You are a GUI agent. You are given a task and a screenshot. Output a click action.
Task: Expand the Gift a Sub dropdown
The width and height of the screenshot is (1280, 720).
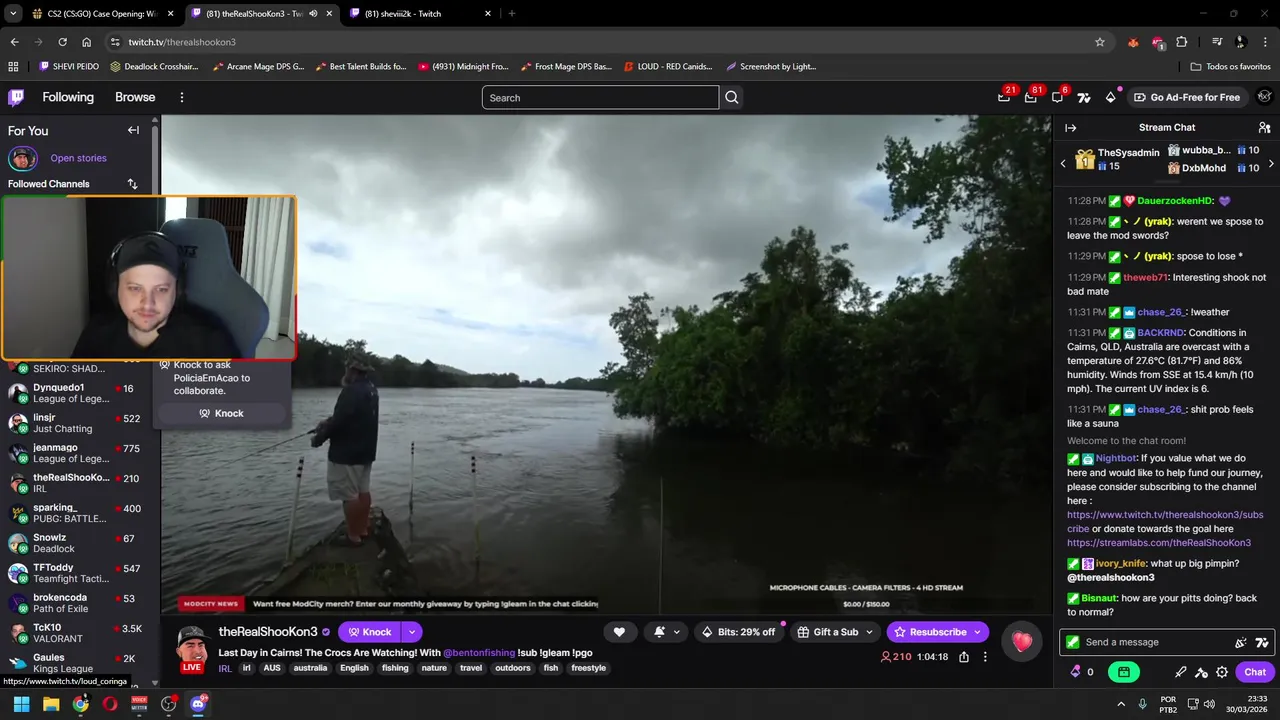[869, 632]
